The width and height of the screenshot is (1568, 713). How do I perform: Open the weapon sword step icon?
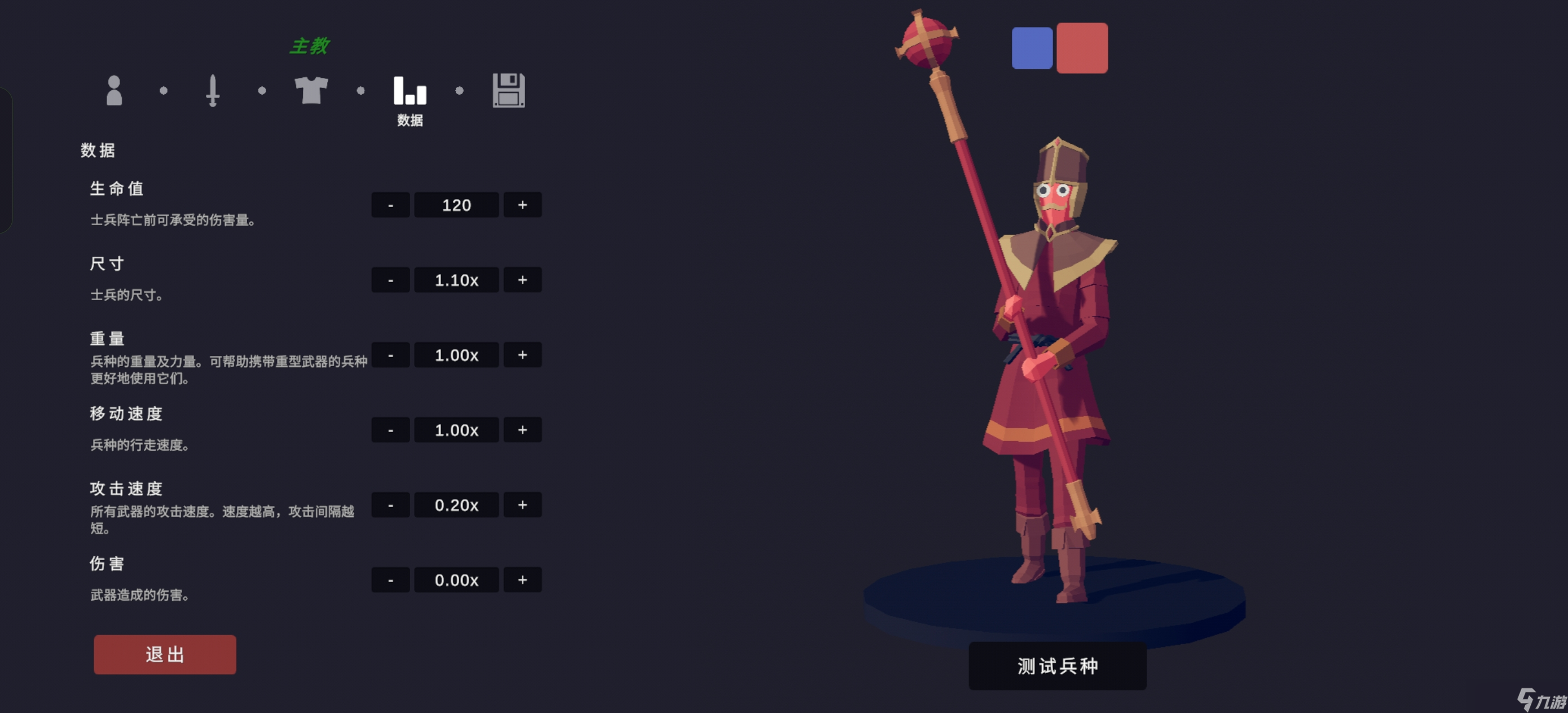pos(213,91)
